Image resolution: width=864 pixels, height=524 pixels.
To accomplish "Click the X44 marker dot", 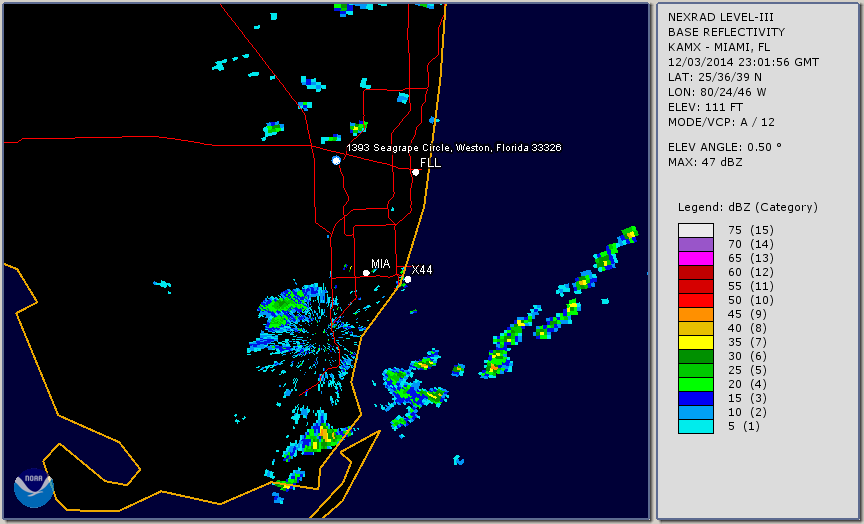I will point(408,280).
